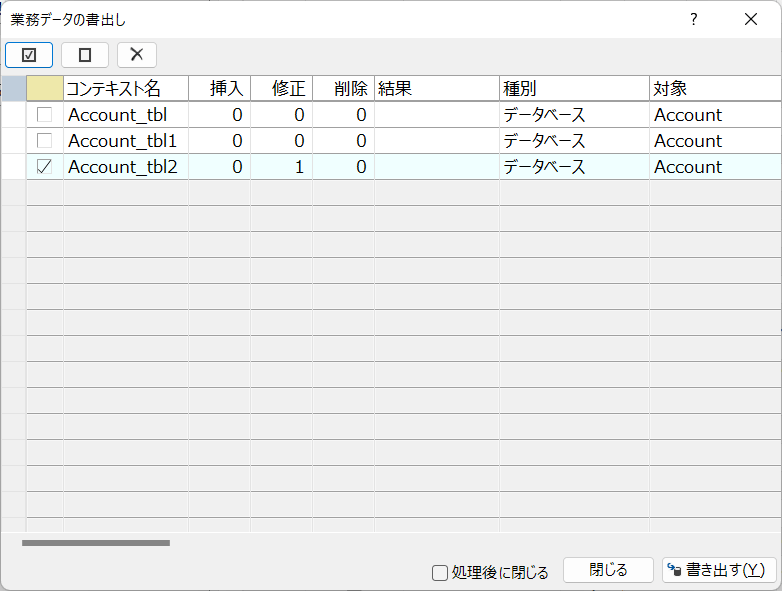Check the Account_tbl1 row checkbox
This screenshot has width=782, height=591.
point(44,141)
